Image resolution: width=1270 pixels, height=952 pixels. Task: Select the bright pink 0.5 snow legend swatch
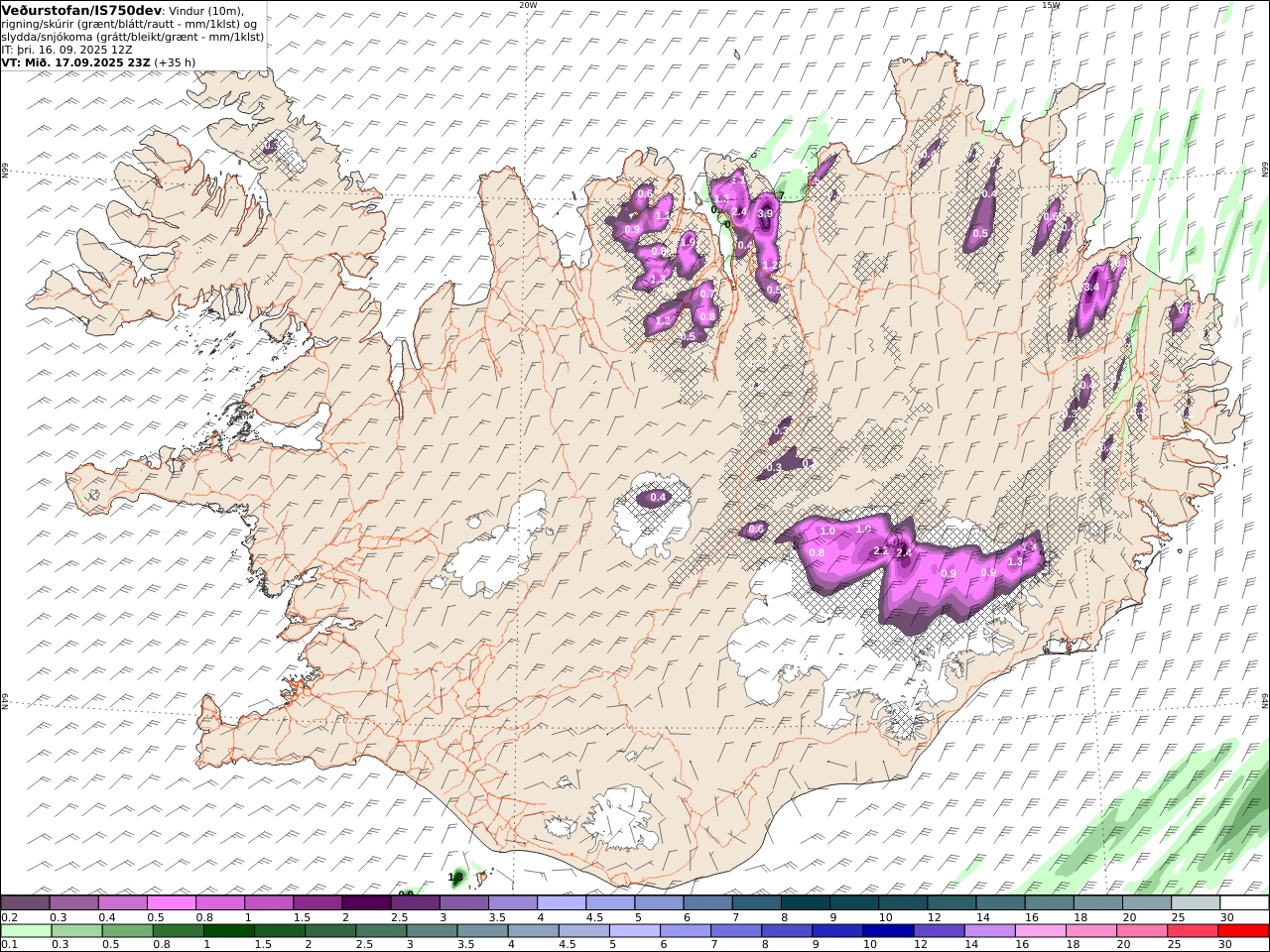click(x=172, y=902)
